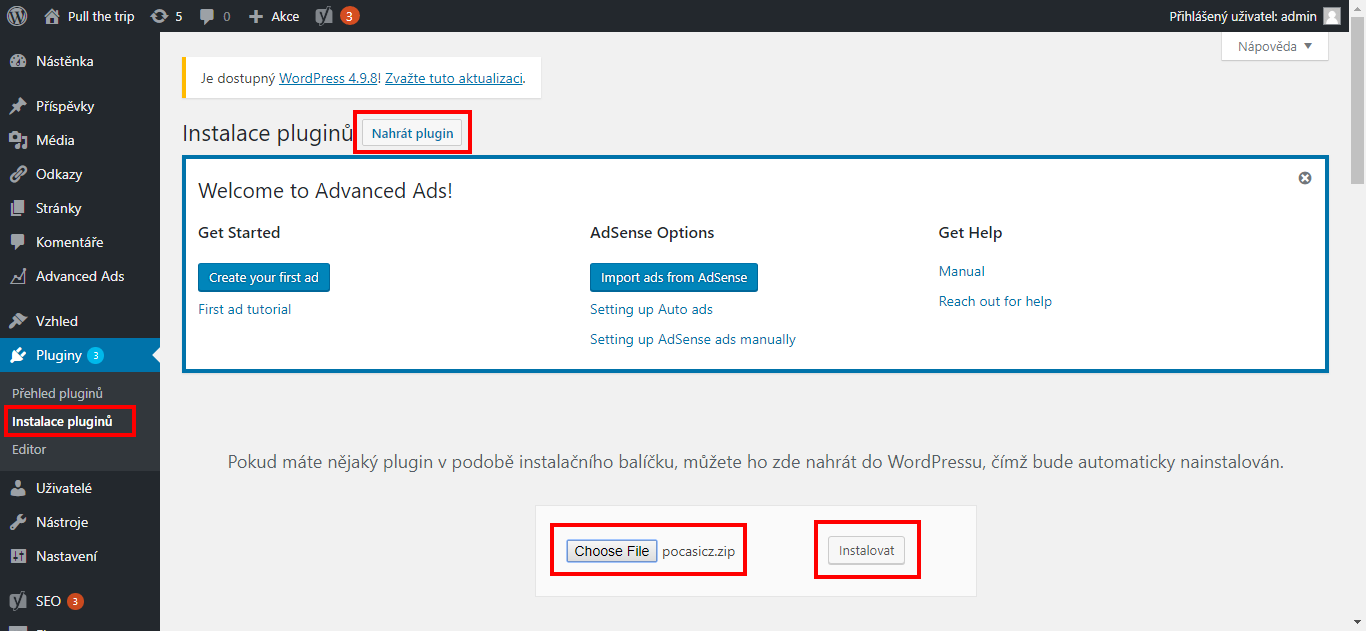
Task: Open the plugin Editor submenu item
Action: [x=29, y=449]
